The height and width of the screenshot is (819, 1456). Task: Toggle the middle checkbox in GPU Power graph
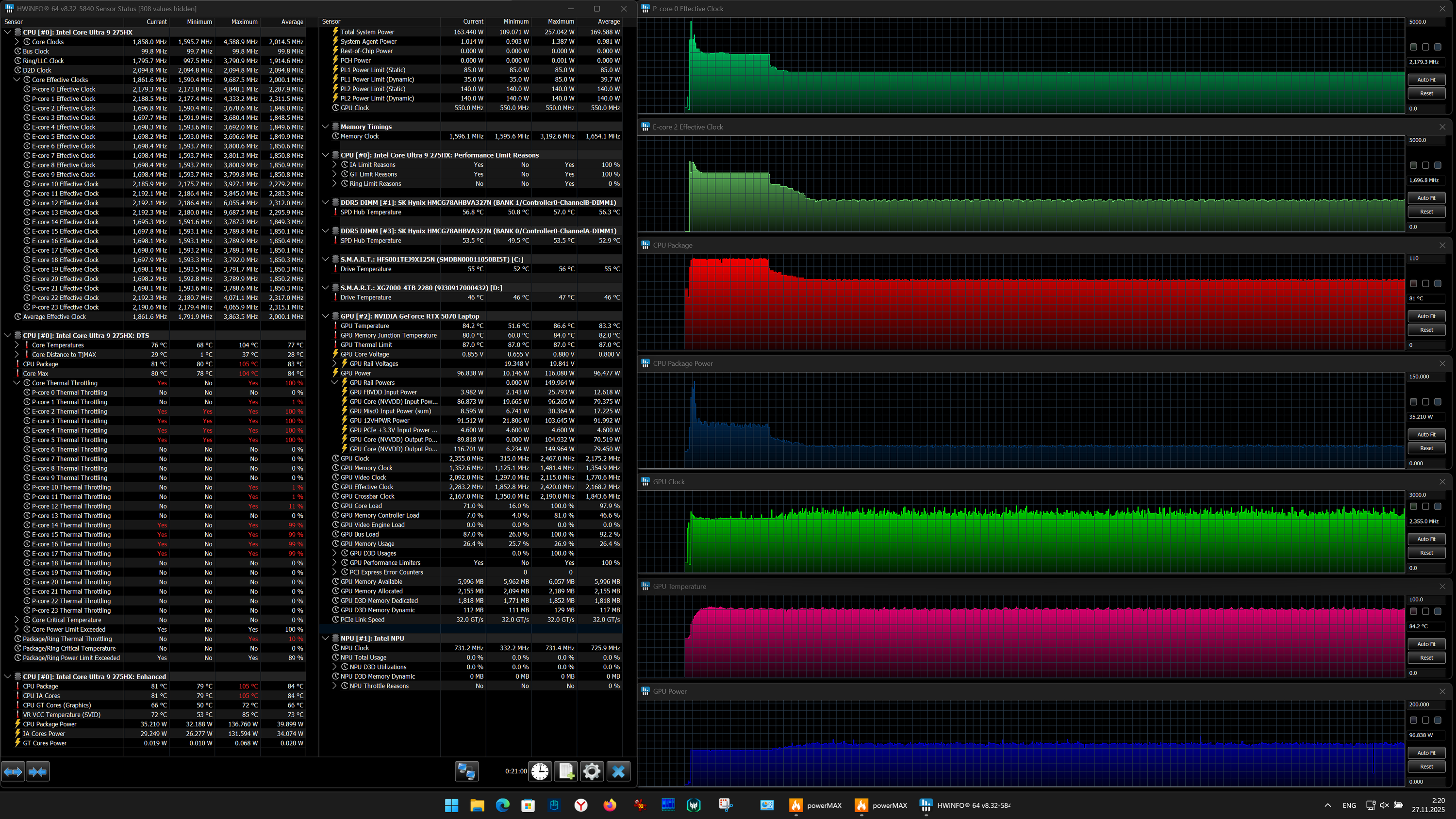tap(1425, 720)
